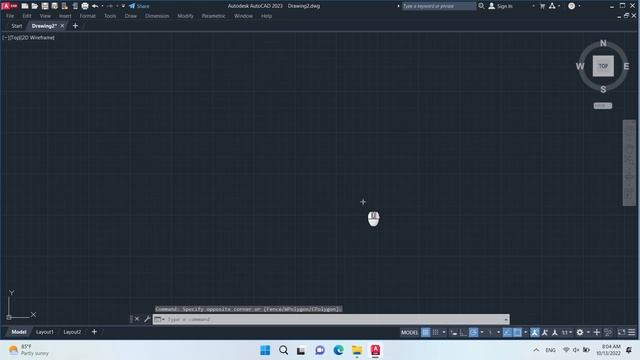Click the Save As icon

[x=55, y=6]
